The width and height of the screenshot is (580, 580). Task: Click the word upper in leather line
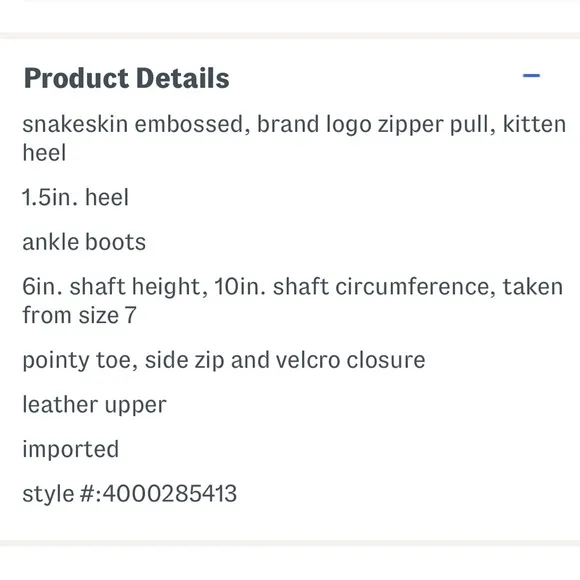click(x=135, y=407)
